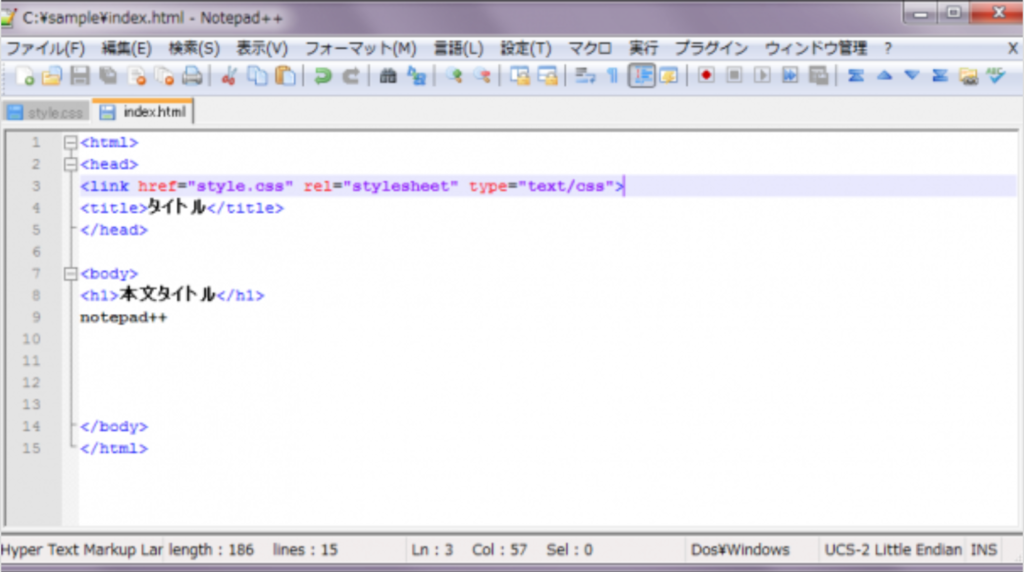Click the h1 本文タイトル line
The width and height of the screenshot is (1024, 572).
172,295
